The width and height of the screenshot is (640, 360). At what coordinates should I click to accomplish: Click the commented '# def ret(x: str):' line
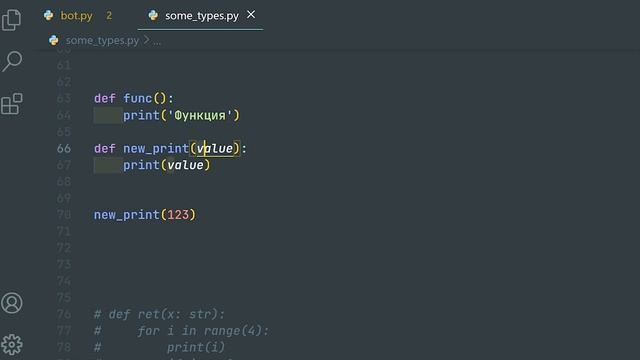click(160, 314)
